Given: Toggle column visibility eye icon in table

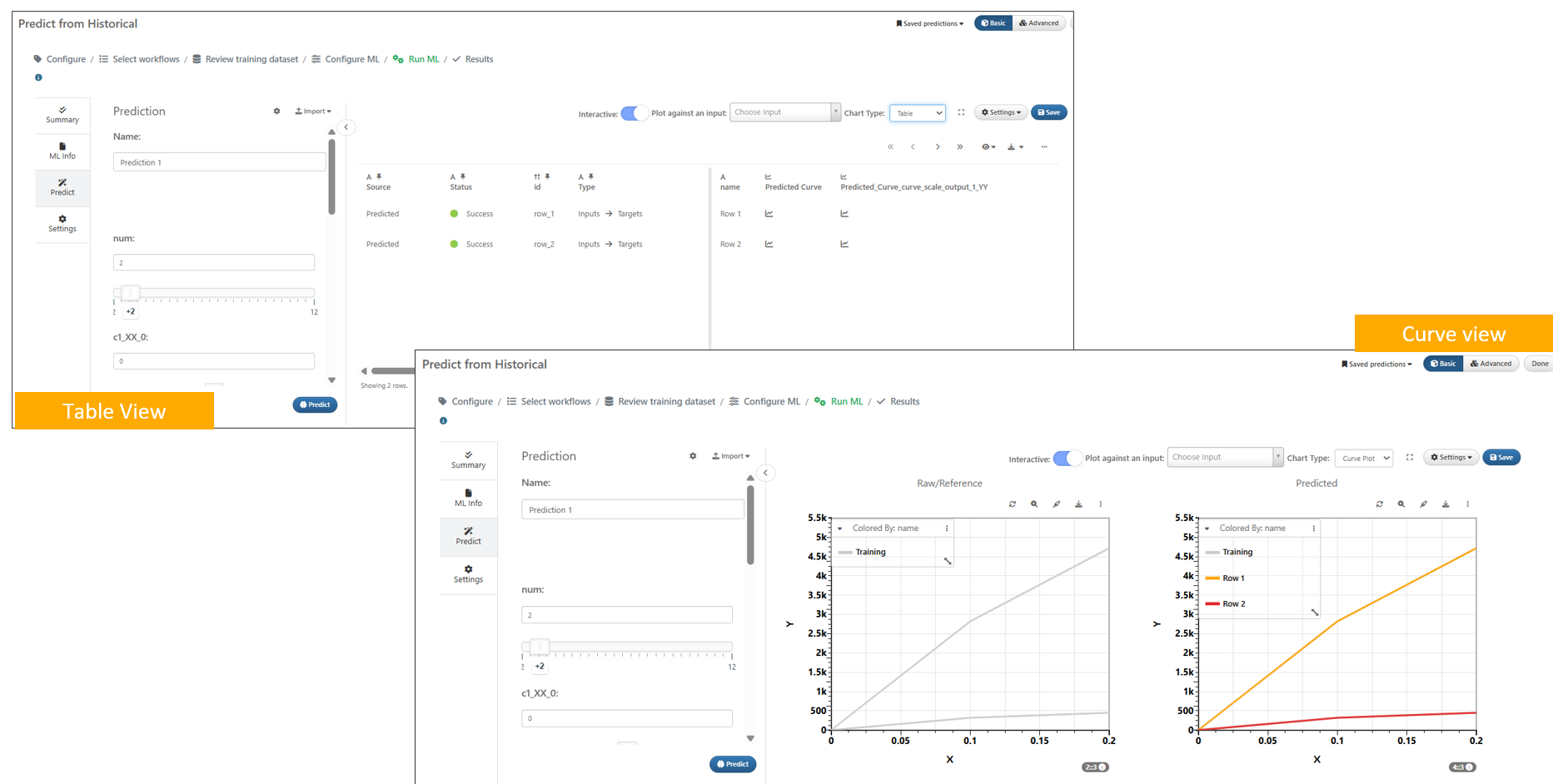Looking at the screenshot, I should (x=988, y=147).
